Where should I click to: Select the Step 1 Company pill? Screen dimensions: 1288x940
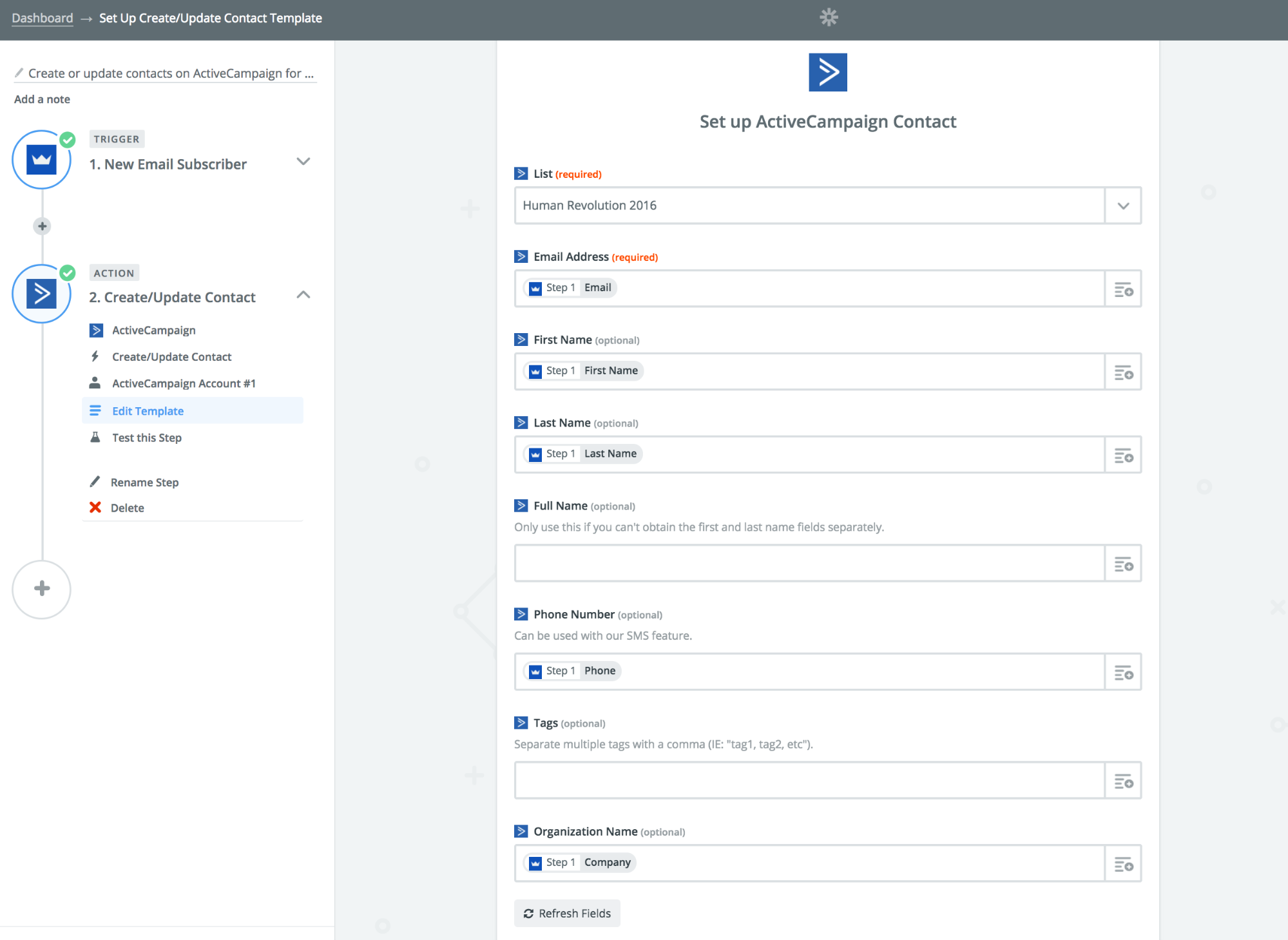tap(579, 863)
